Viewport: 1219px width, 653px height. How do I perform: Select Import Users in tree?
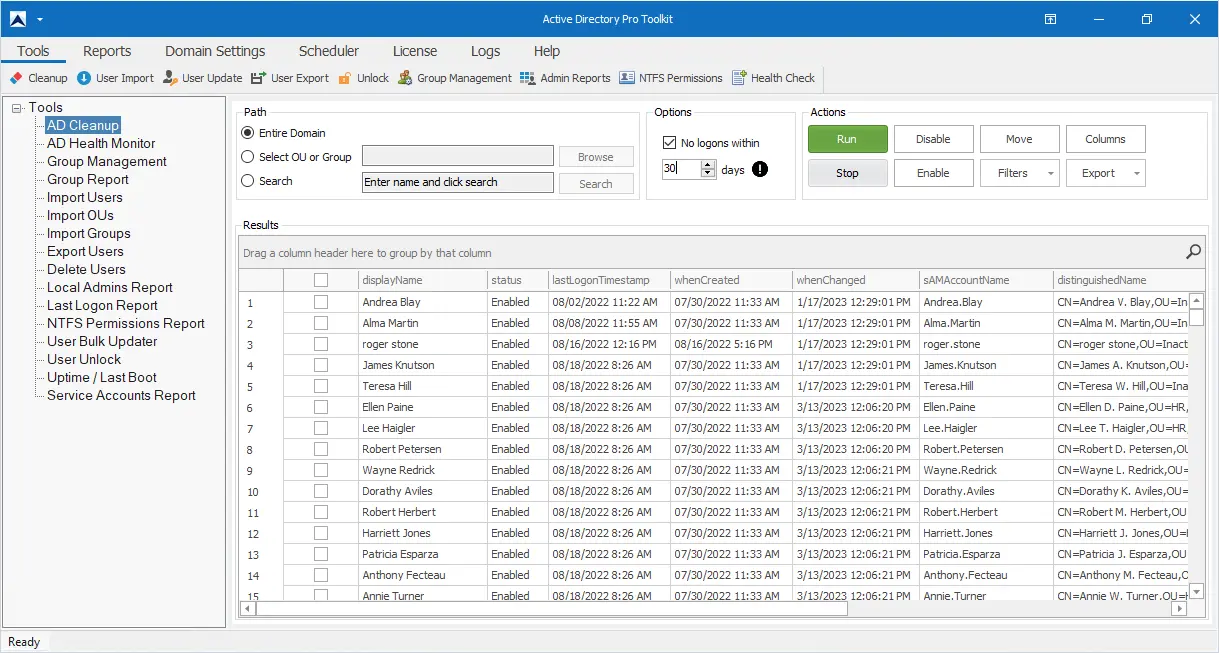pos(85,197)
